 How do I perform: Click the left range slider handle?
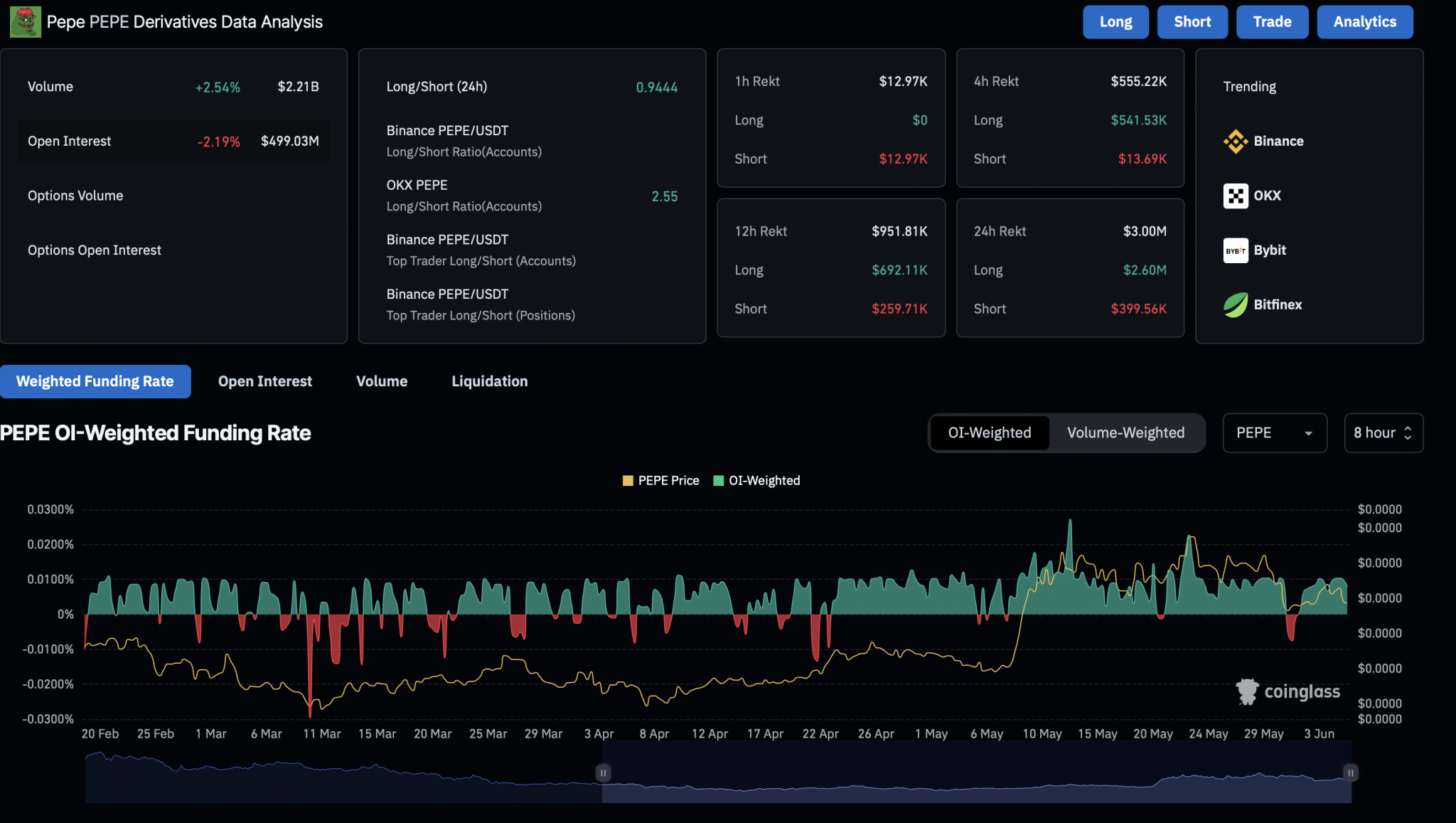click(603, 772)
